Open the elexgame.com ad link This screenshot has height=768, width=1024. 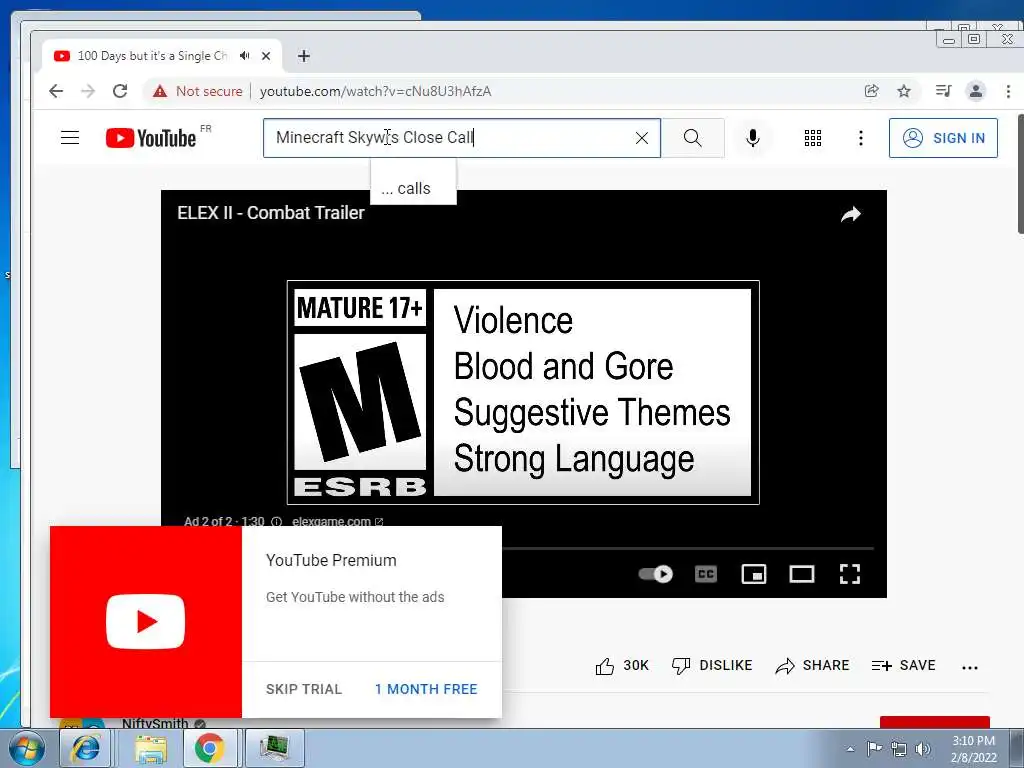point(338,521)
